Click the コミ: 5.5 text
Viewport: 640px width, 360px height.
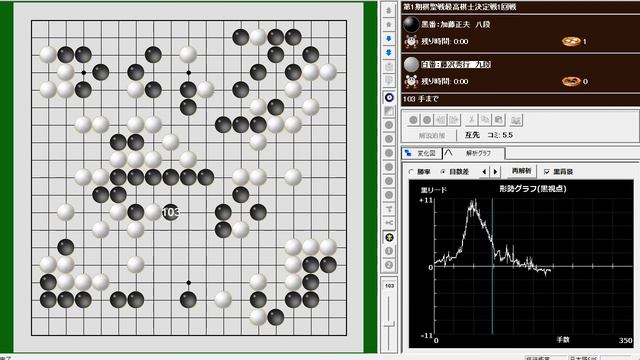[x=500, y=135]
